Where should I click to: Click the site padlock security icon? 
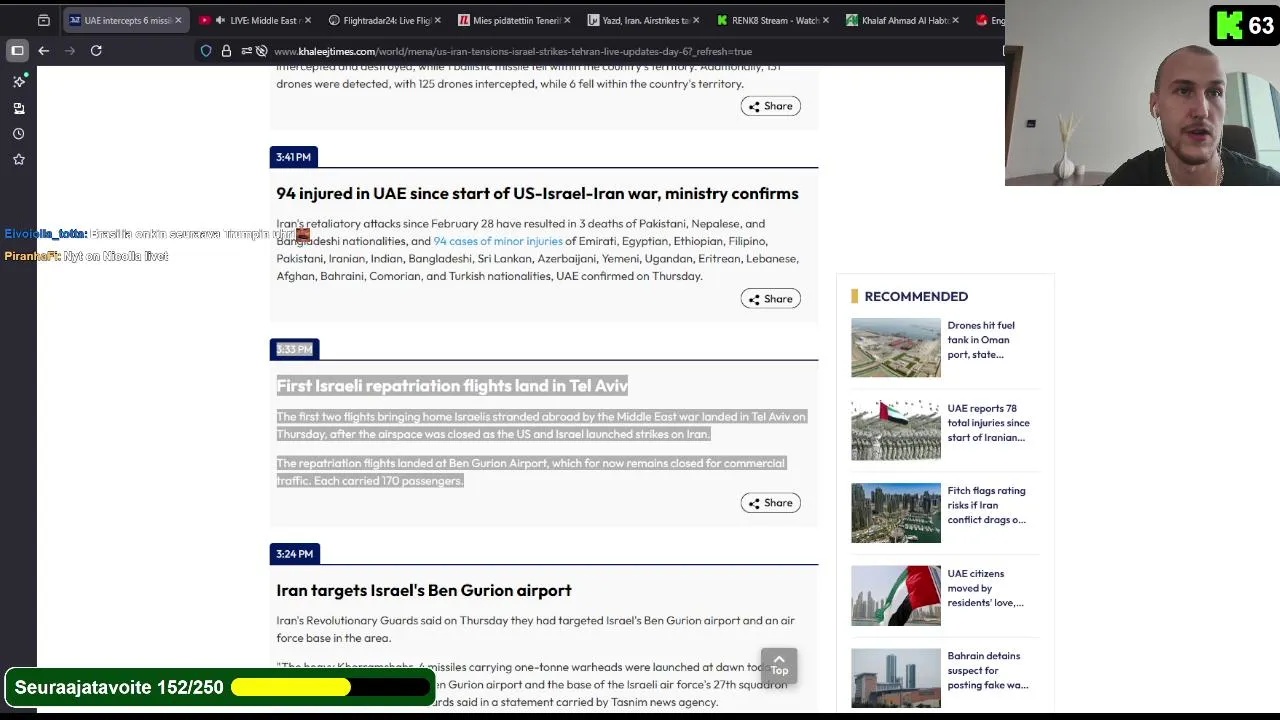[226, 51]
